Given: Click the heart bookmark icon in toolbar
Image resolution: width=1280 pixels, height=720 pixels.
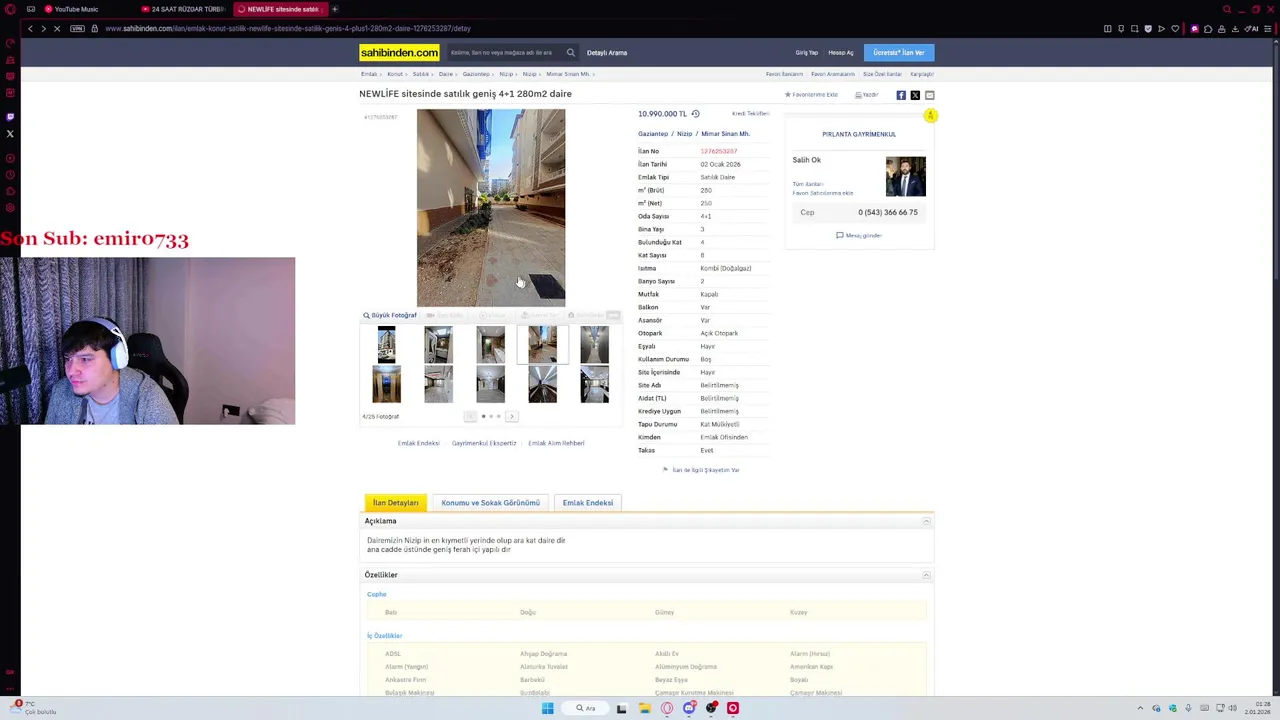Looking at the screenshot, I should click(x=1175, y=28).
